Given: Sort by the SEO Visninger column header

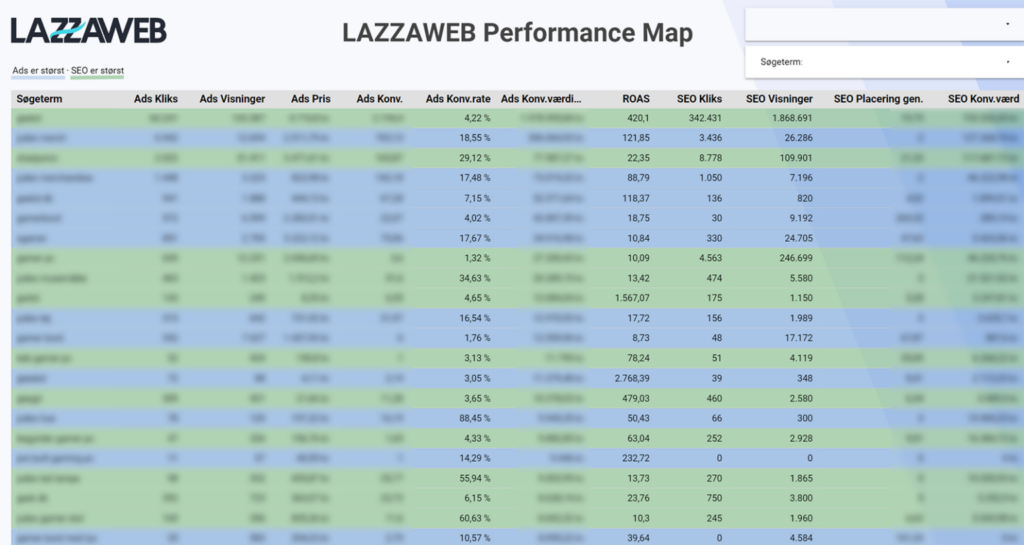Looking at the screenshot, I should [779, 99].
